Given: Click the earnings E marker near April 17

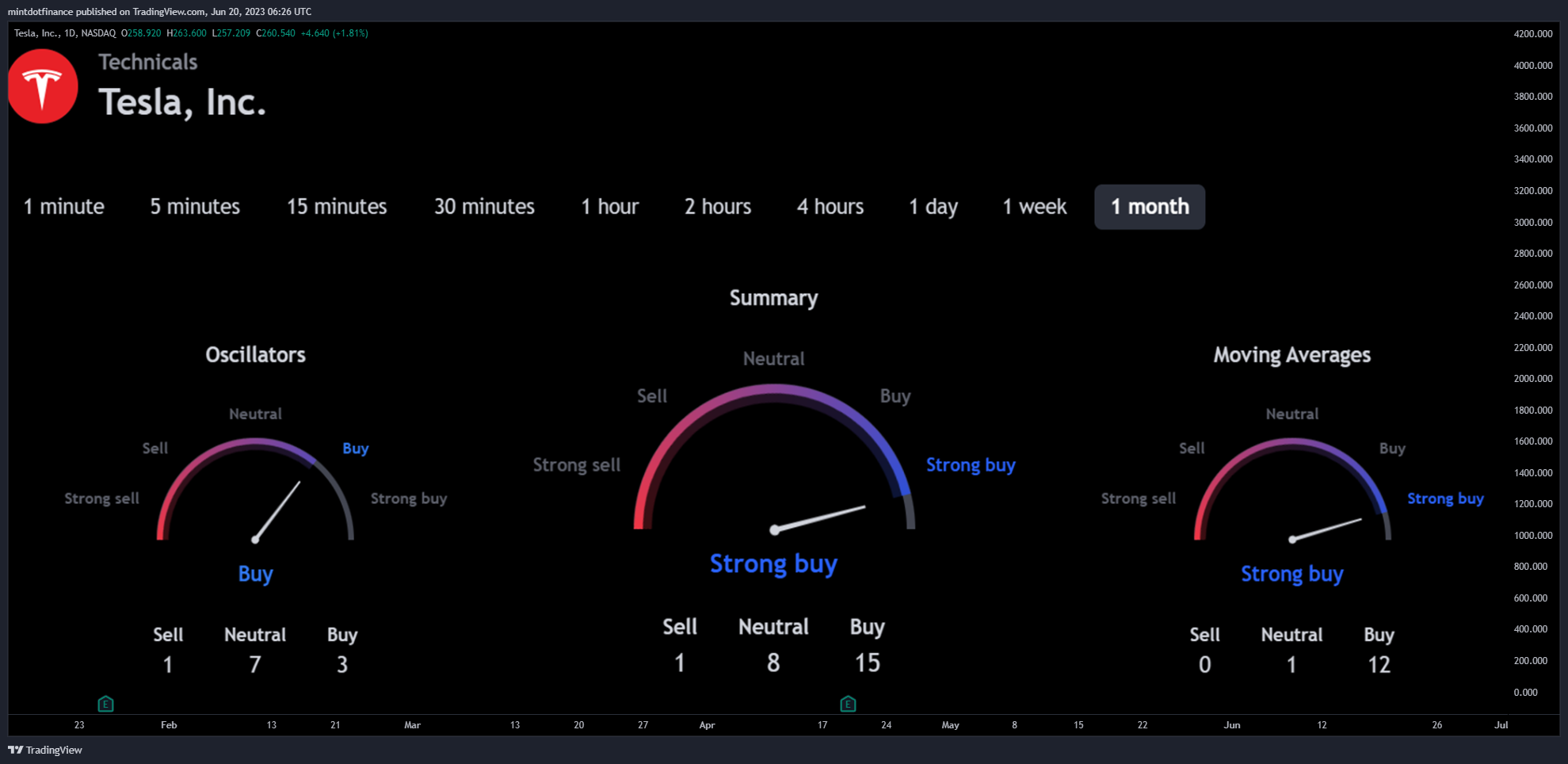Looking at the screenshot, I should point(848,704).
